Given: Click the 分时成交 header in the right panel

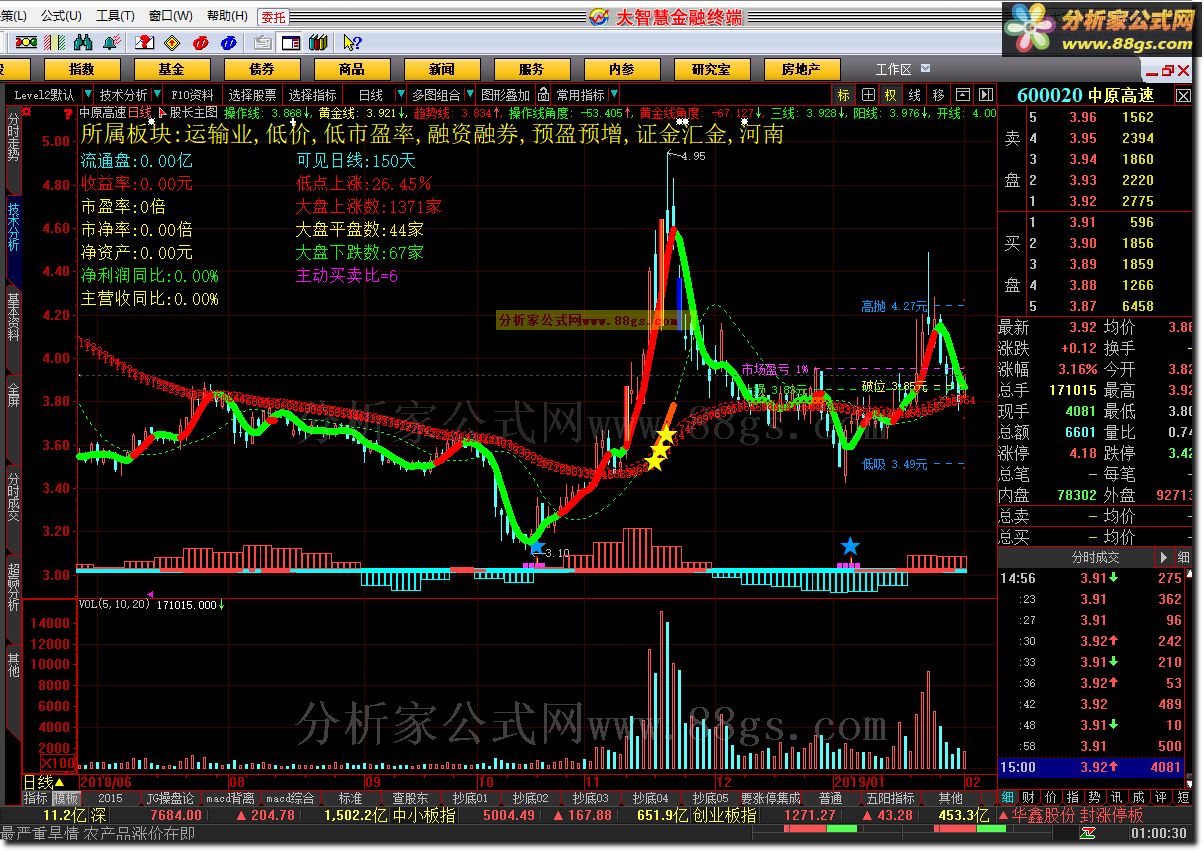Looking at the screenshot, I should coord(1094,557).
